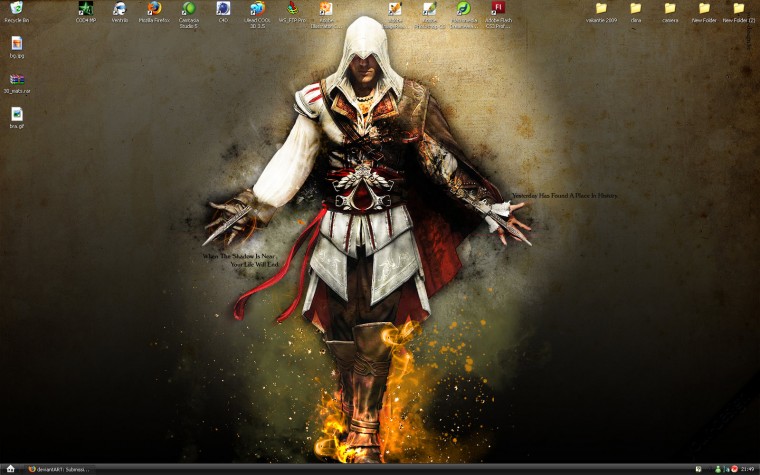Screen dimensions: 760x475
Task: Switch to the deviantART Firefox taskbar window
Action: (59, 469)
